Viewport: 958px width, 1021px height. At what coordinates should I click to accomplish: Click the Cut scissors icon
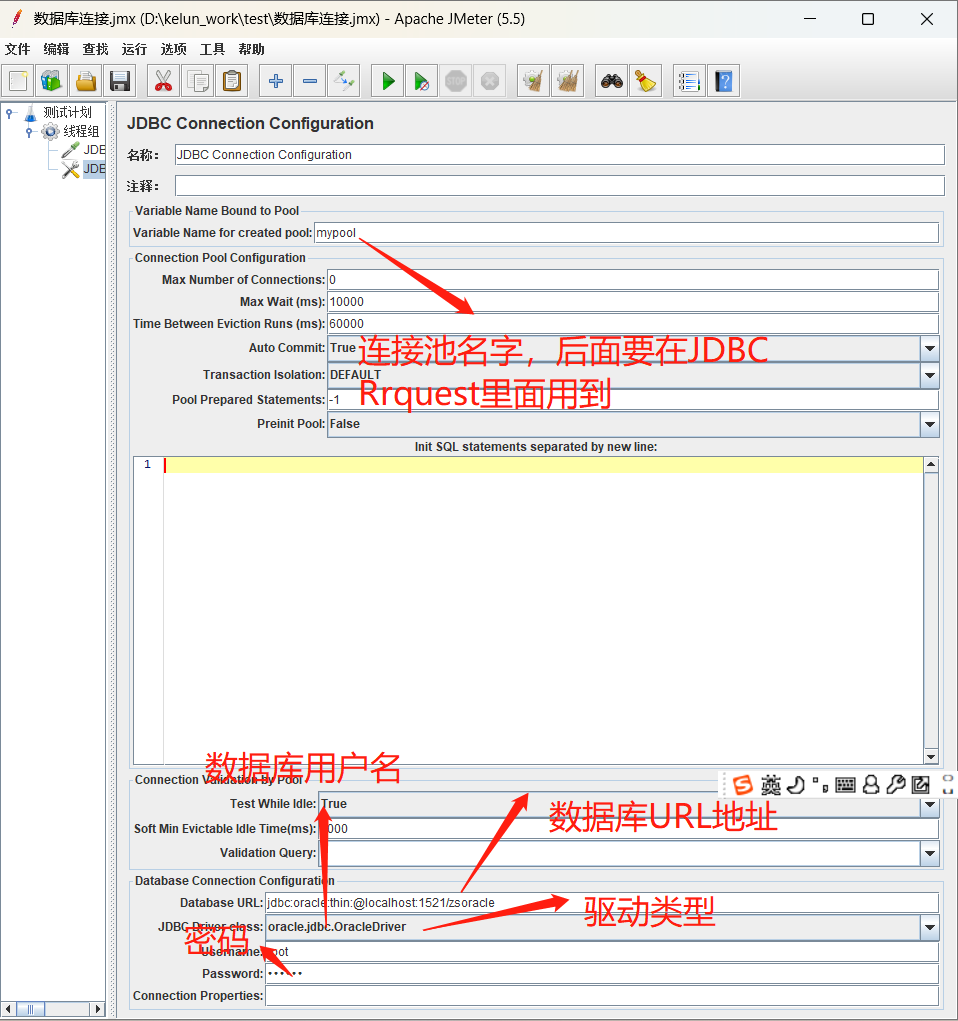tap(163, 81)
